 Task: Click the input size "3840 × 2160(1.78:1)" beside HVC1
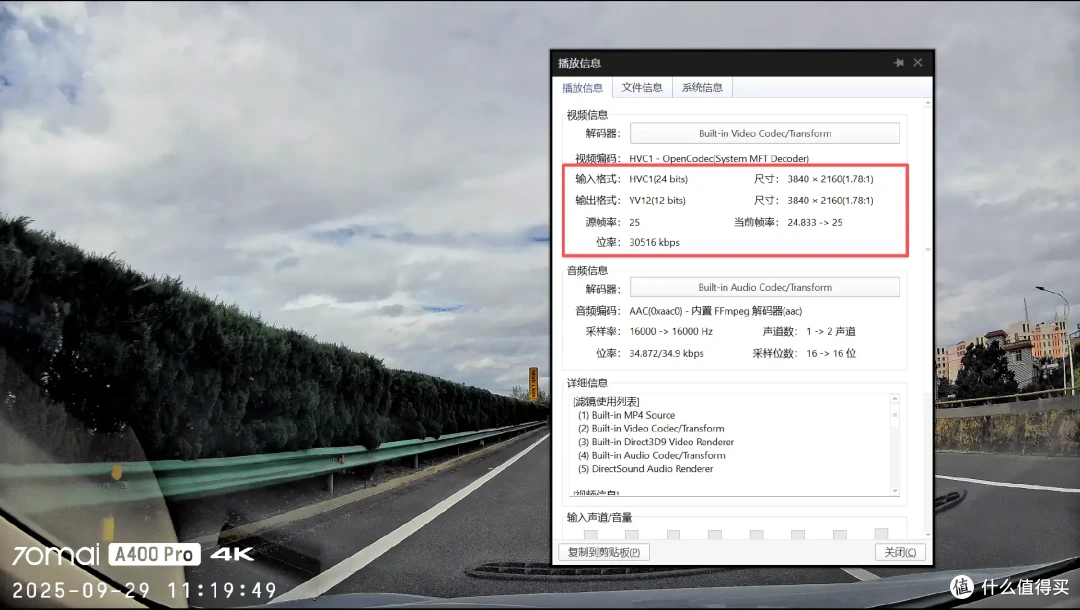(x=830, y=179)
